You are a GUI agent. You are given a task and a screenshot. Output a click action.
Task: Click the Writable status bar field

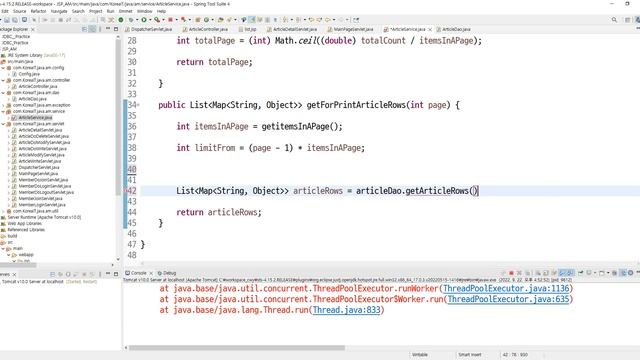[420, 355]
